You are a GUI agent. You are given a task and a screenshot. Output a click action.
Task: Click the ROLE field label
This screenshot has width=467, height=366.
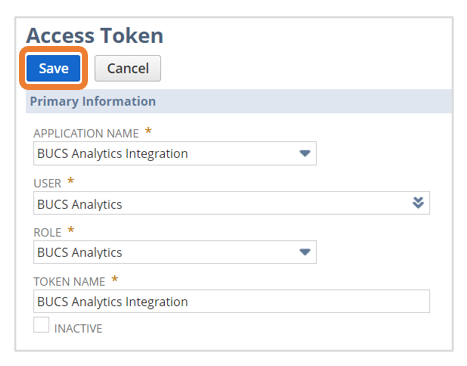pos(47,232)
